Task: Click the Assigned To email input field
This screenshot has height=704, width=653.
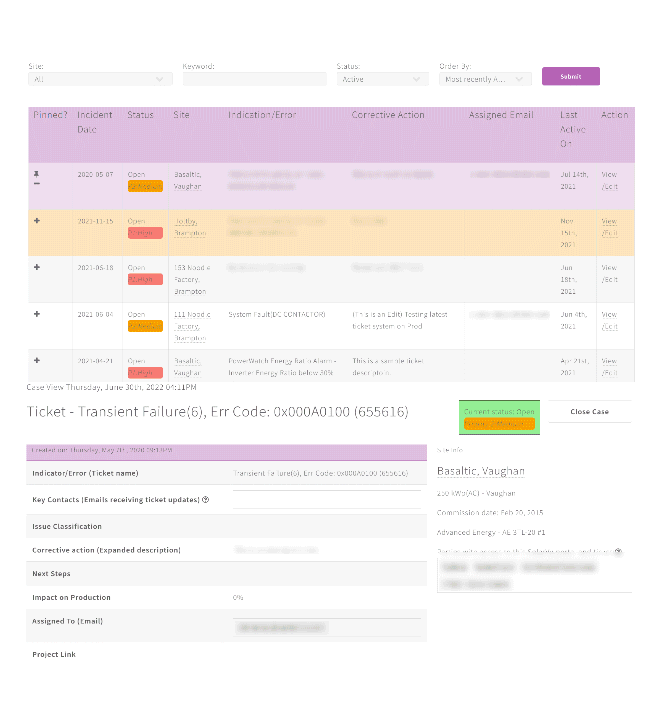Action: tap(328, 628)
